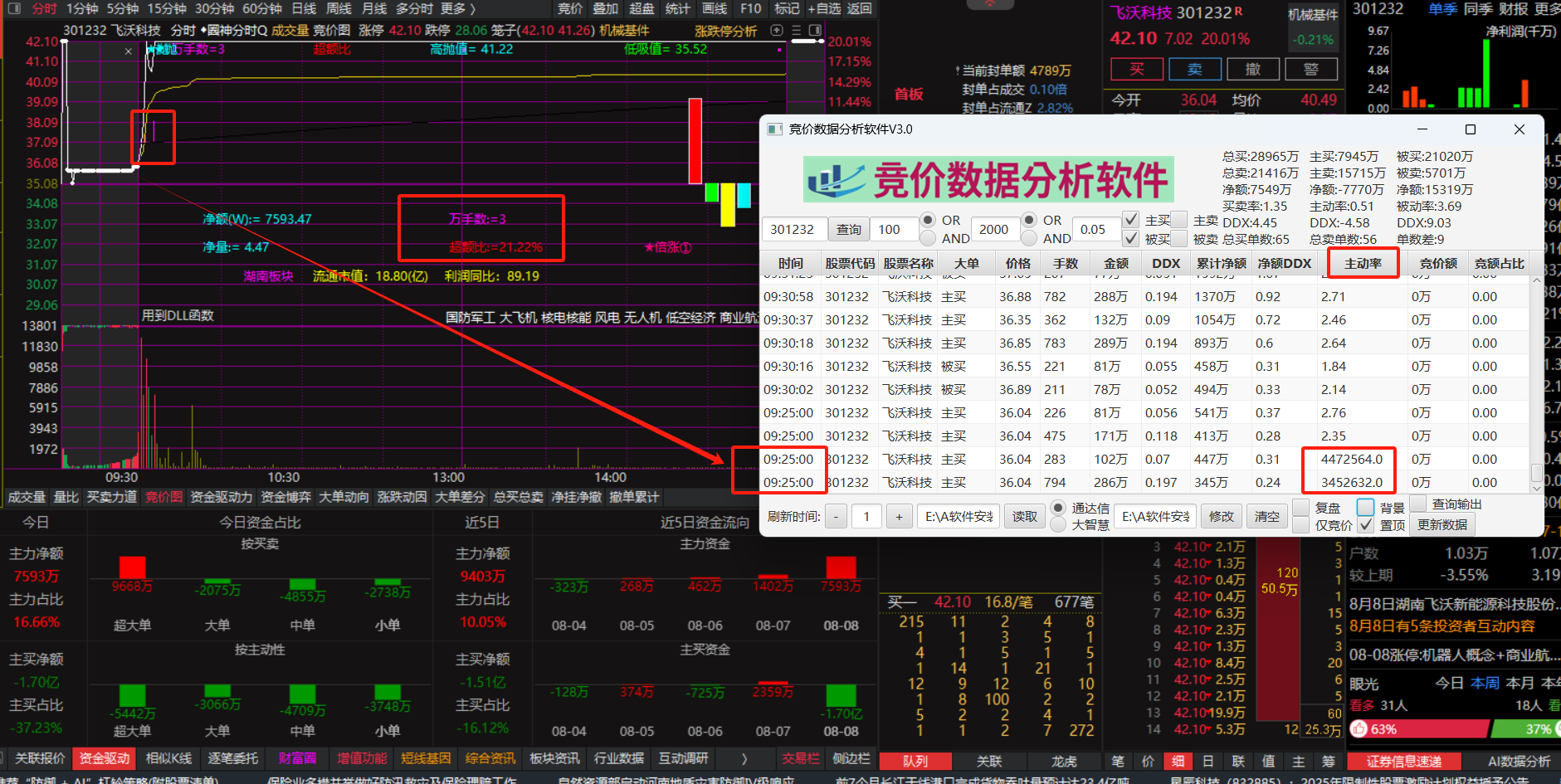Screen dimensions: 1561x784
Task: Check the 主卖 checkbox
Action: pyautogui.click(x=1178, y=220)
